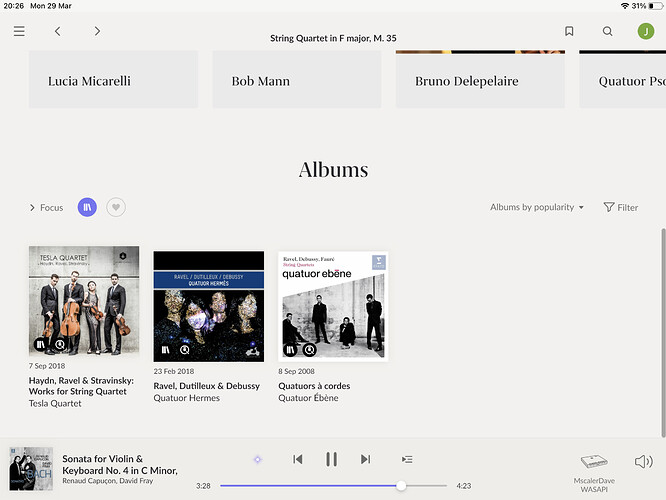Click the String Quartet in F major title

(x=333, y=38)
